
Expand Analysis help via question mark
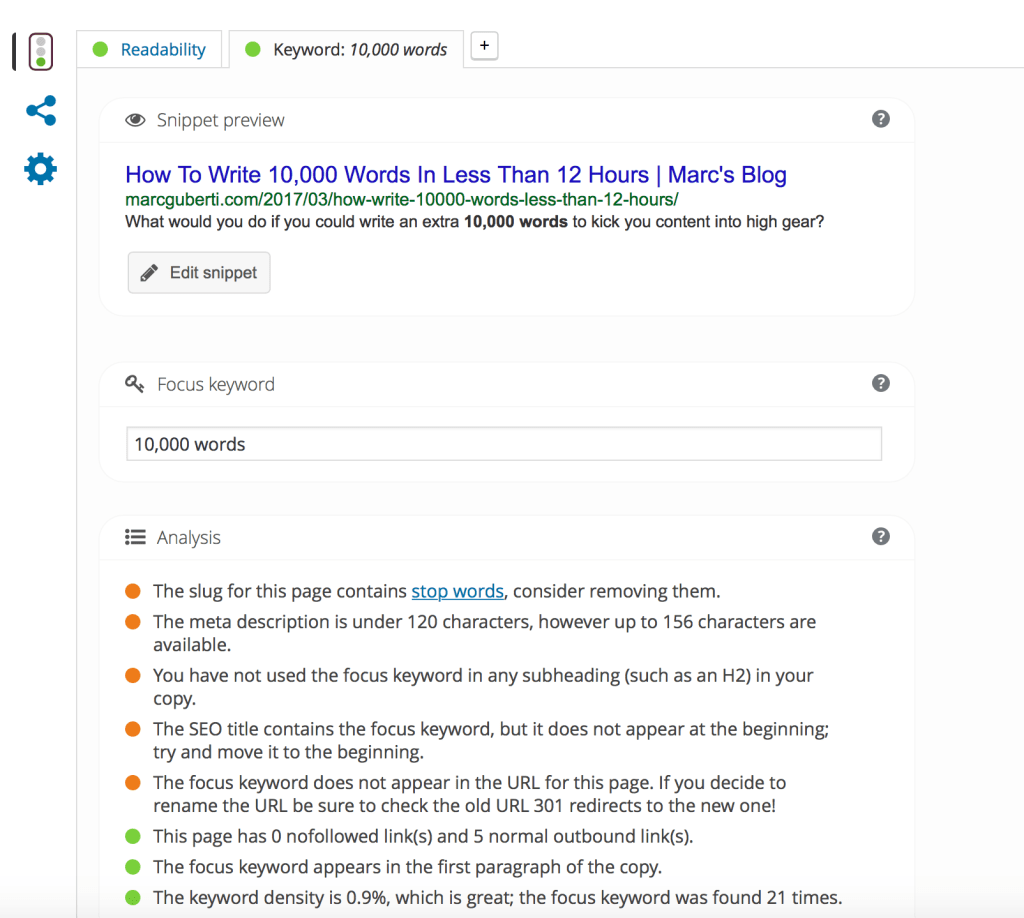coord(881,536)
